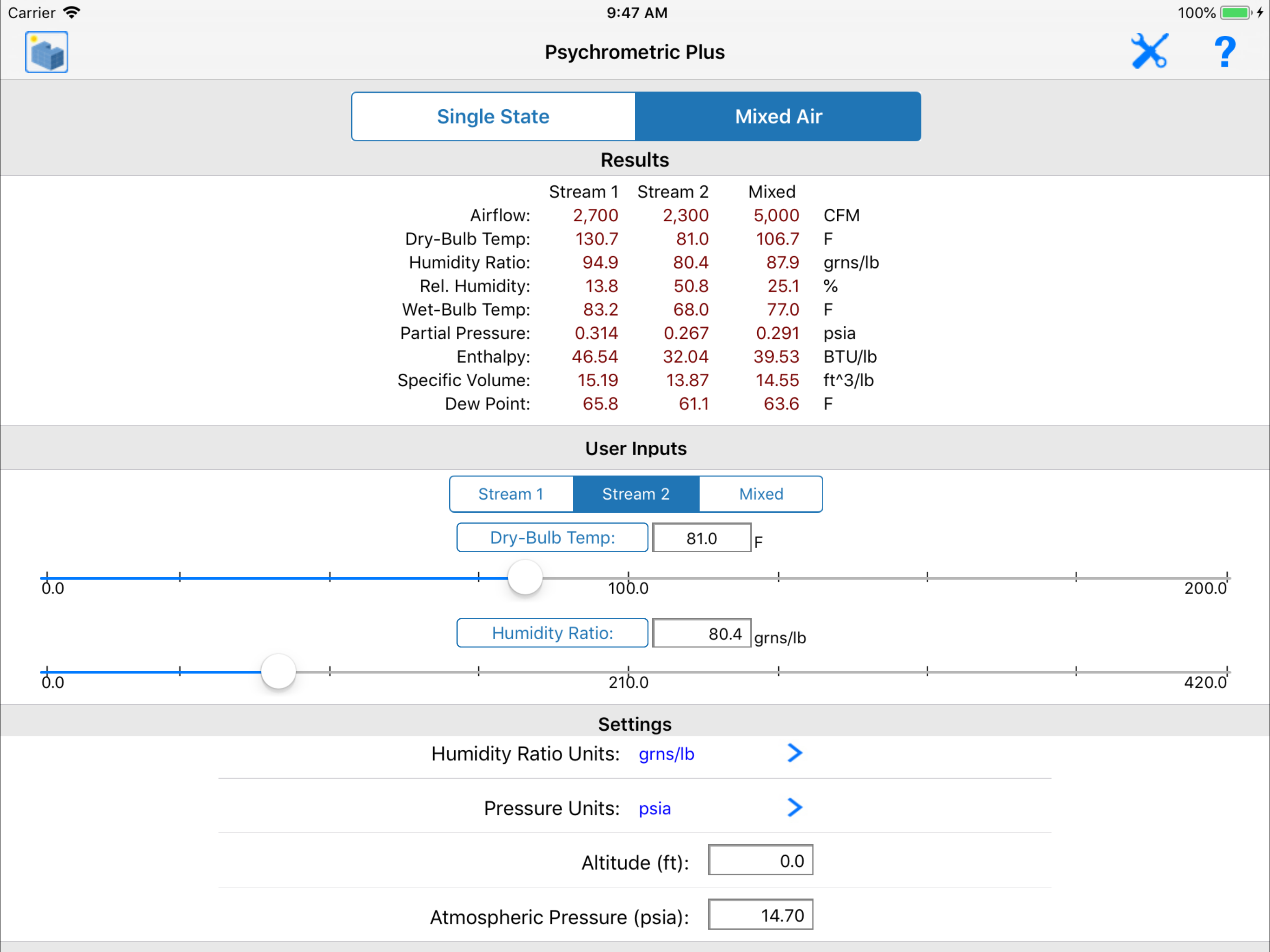Expand the Pressure Units chevron
The image size is (1270, 952).
794,807
